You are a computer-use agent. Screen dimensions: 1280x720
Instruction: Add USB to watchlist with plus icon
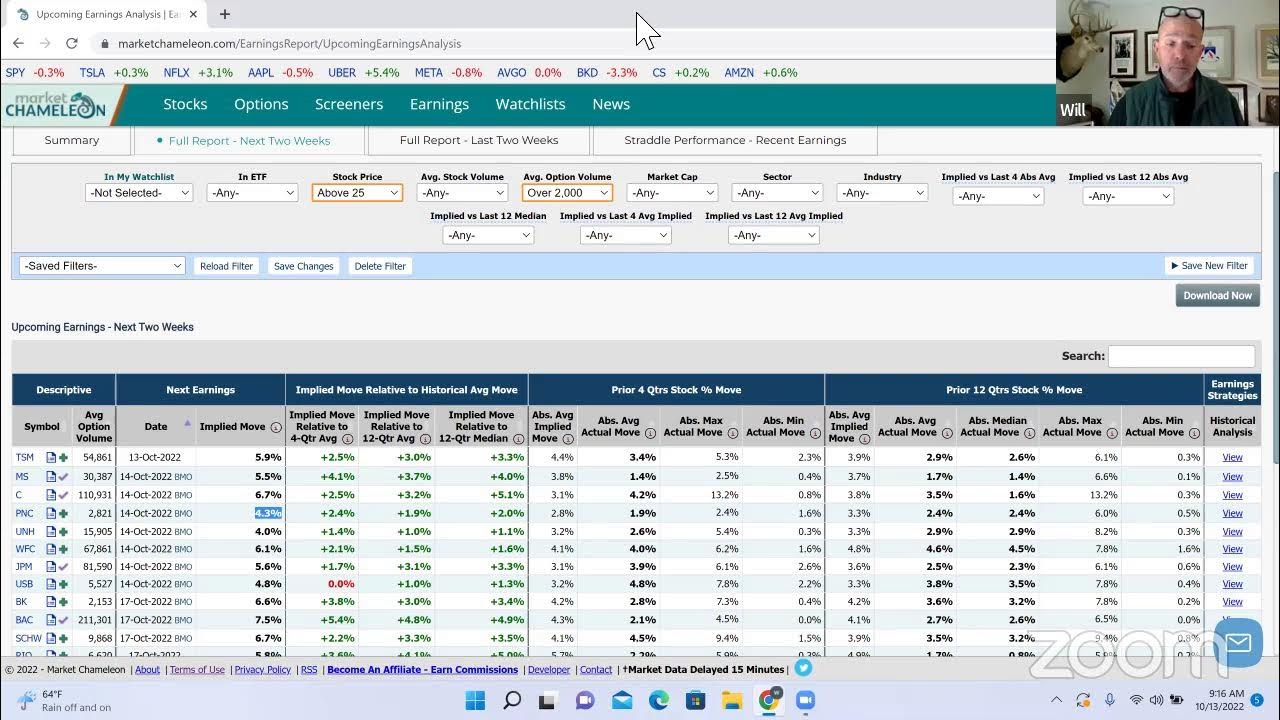(x=63, y=584)
